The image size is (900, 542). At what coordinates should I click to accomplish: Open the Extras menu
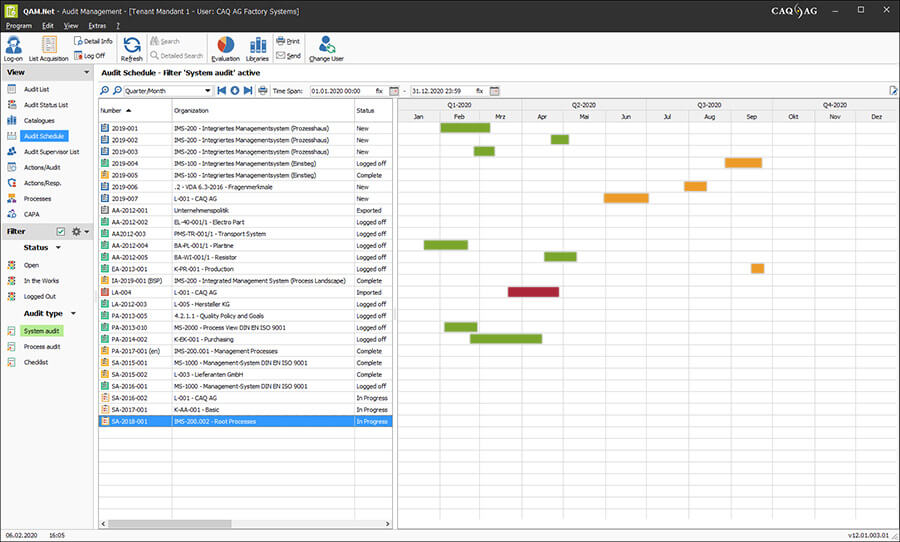(97, 26)
